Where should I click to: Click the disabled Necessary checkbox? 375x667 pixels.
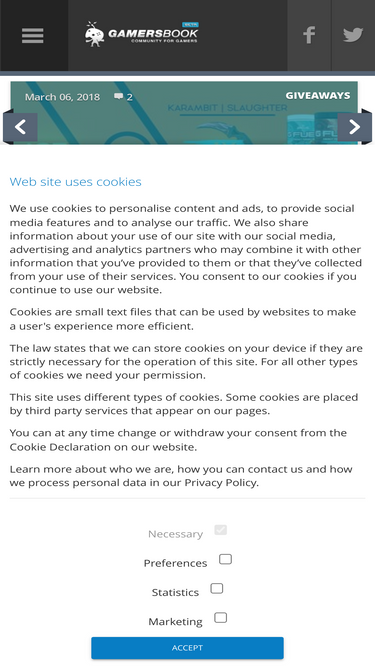pyautogui.click(x=220, y=530)
